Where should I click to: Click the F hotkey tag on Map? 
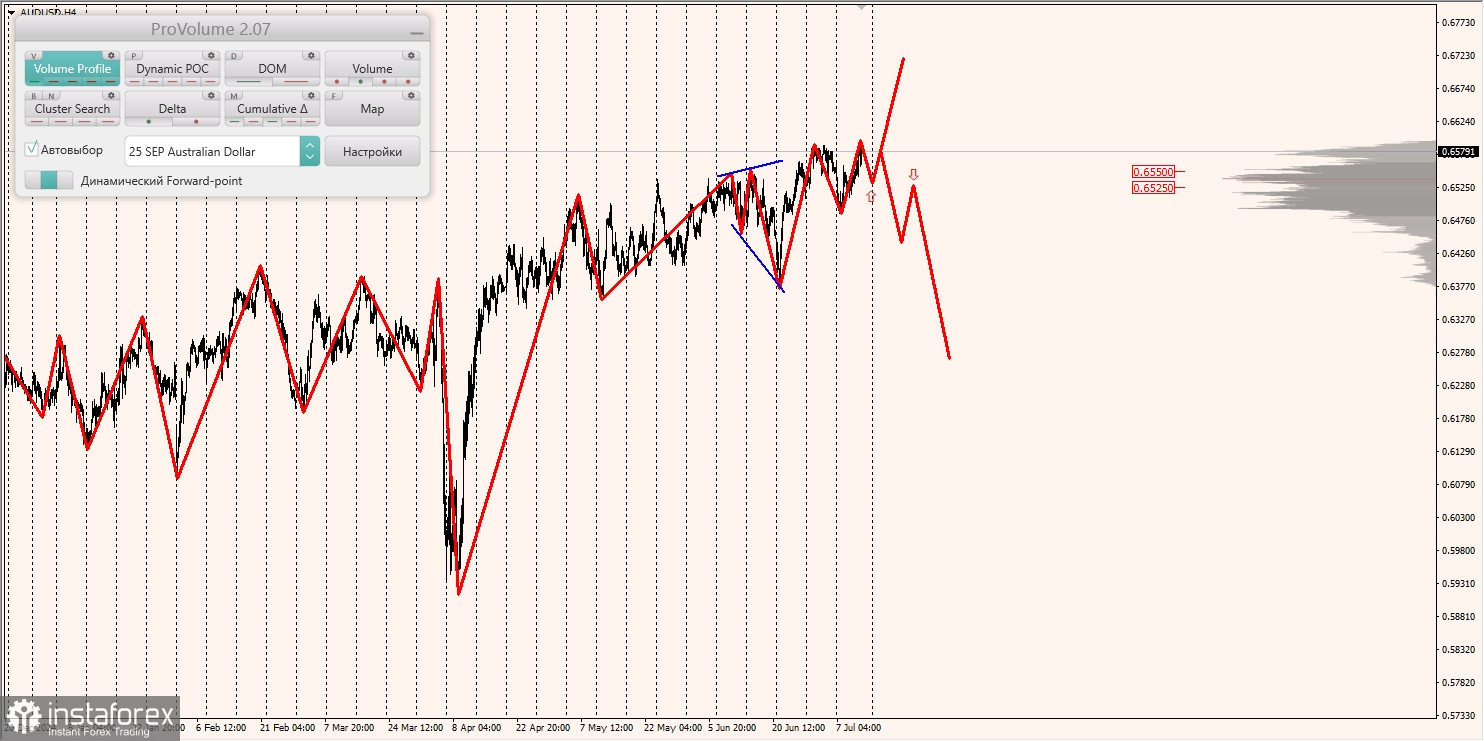333,96
